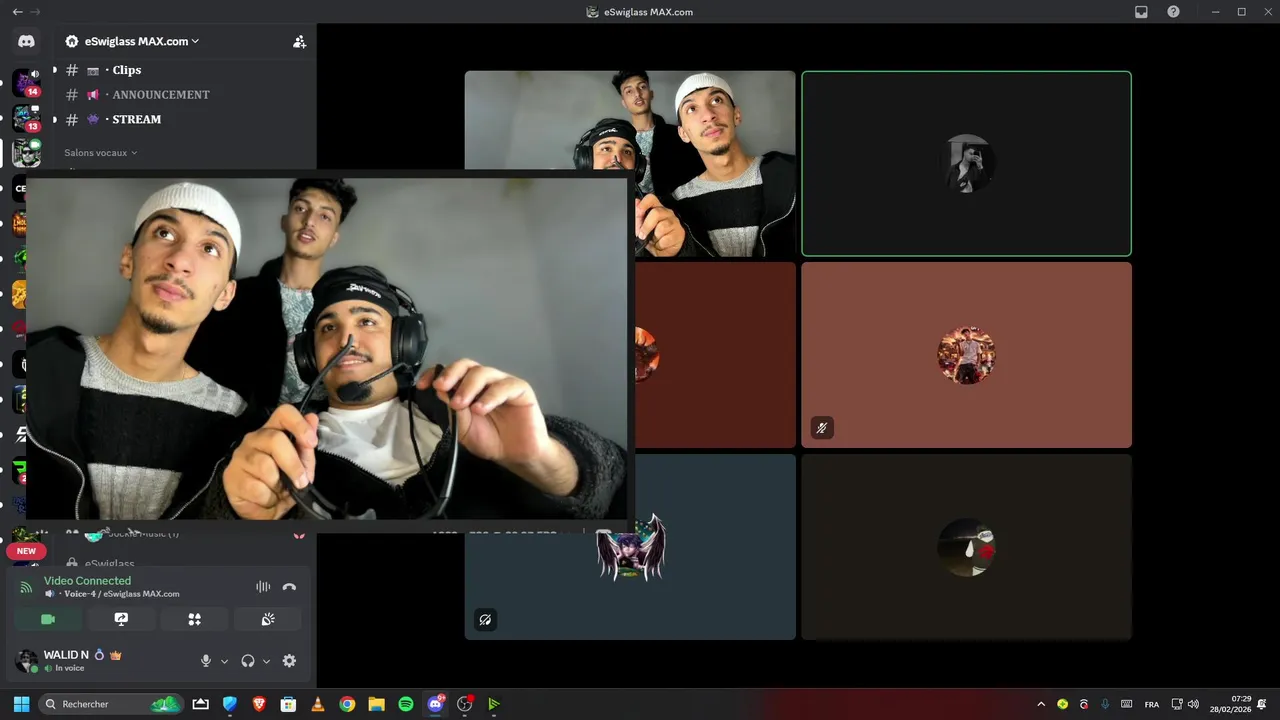This screenshot has height=720, width=1280.
Task: Open server with 13 notifications badge
Action: coord(26,118)
